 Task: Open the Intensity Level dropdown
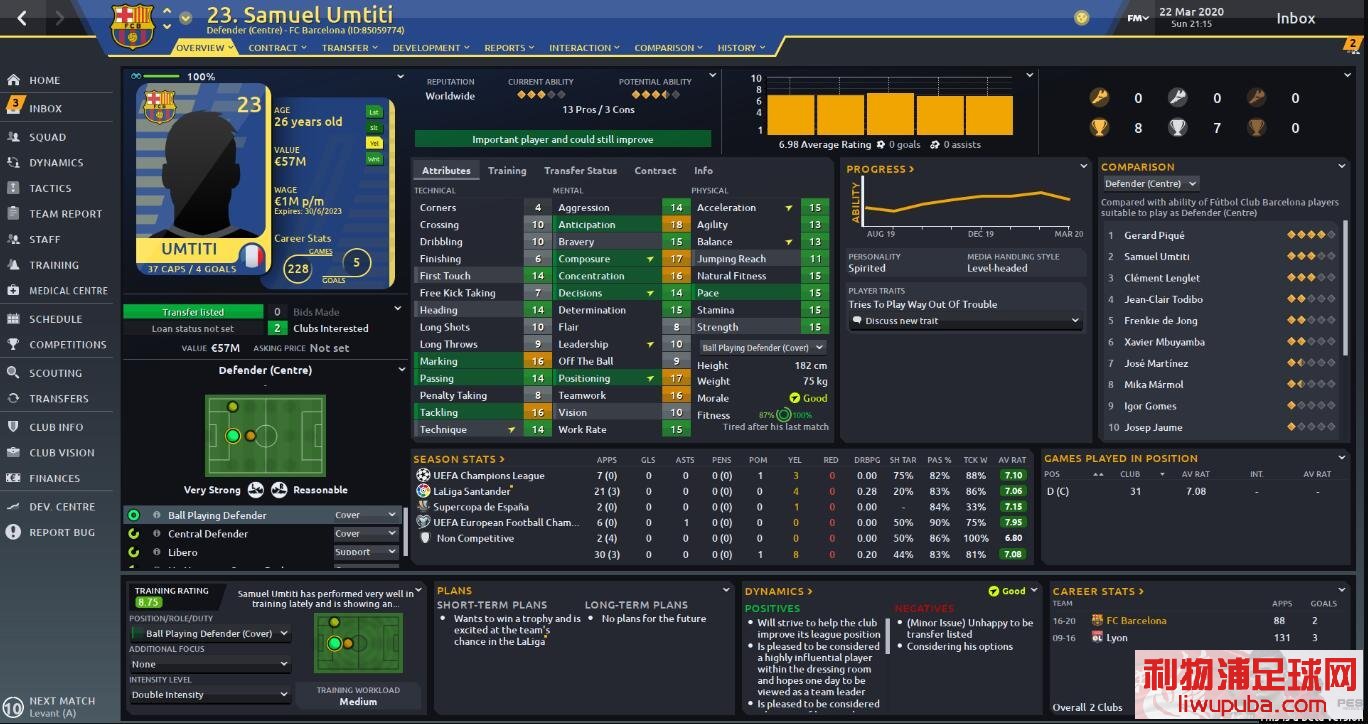click(210, 695)
